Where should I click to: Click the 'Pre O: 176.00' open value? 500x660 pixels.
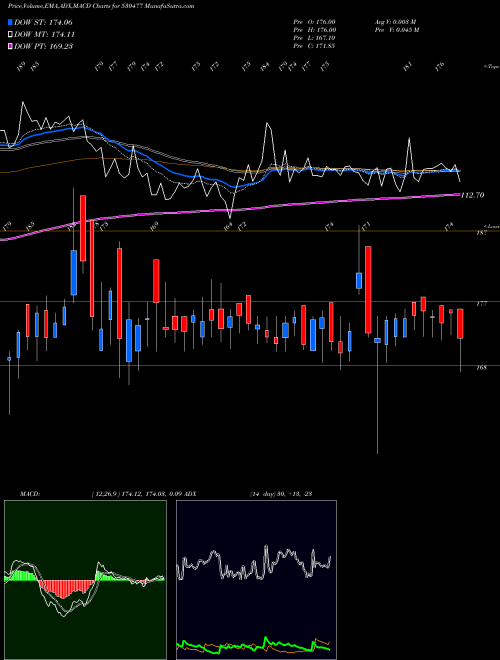314,22
